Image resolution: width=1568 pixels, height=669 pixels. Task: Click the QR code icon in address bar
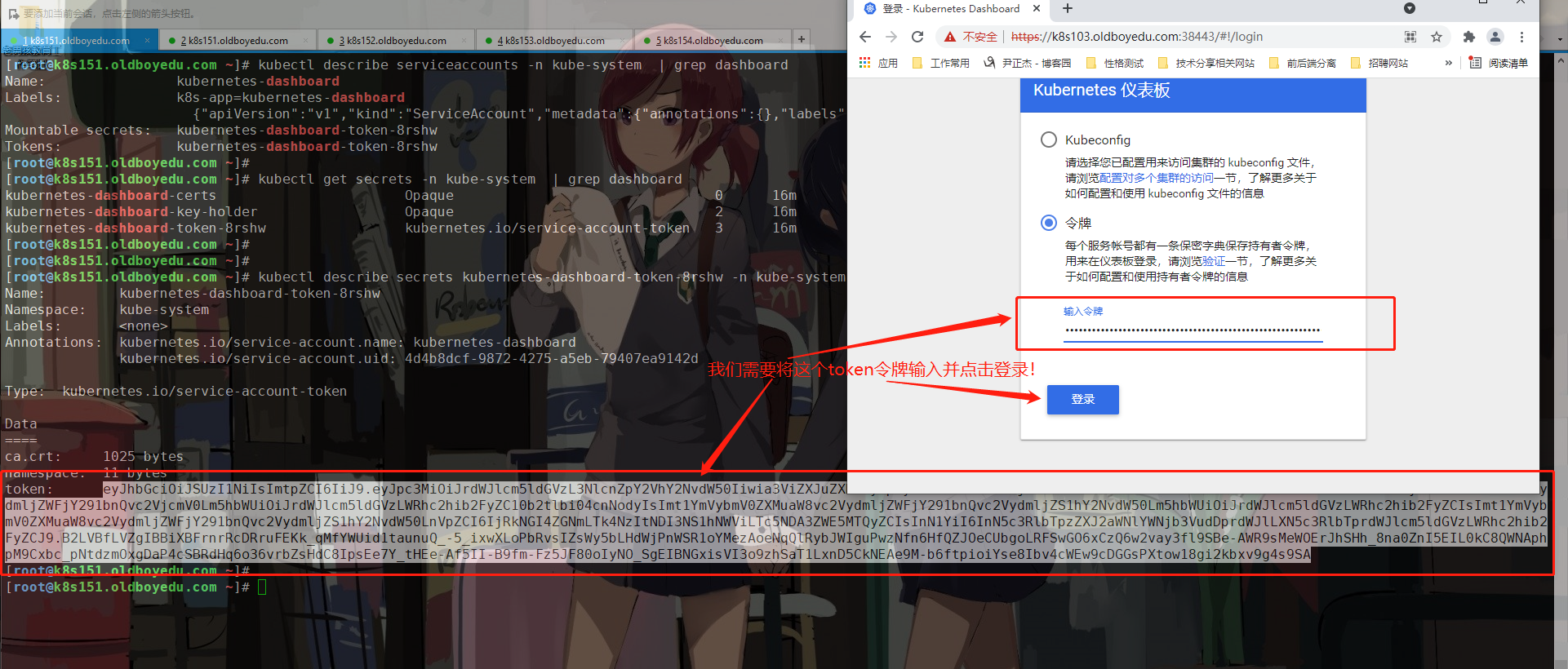coord(1410,37)
